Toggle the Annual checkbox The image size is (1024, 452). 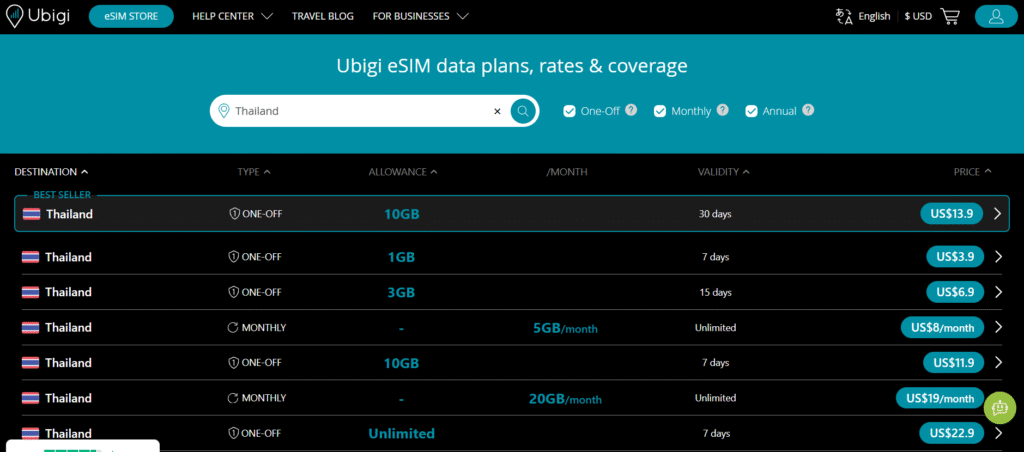[x=751, y=110]
